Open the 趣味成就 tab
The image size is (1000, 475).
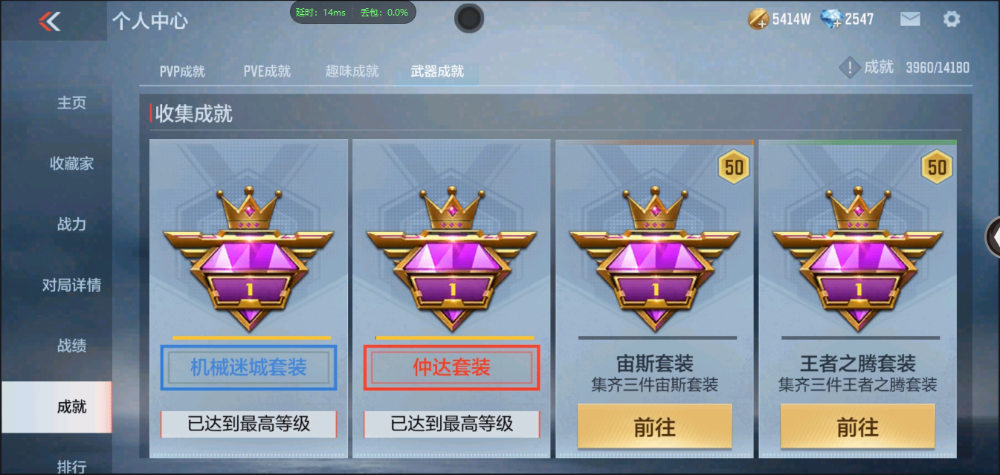coord(352,71)
